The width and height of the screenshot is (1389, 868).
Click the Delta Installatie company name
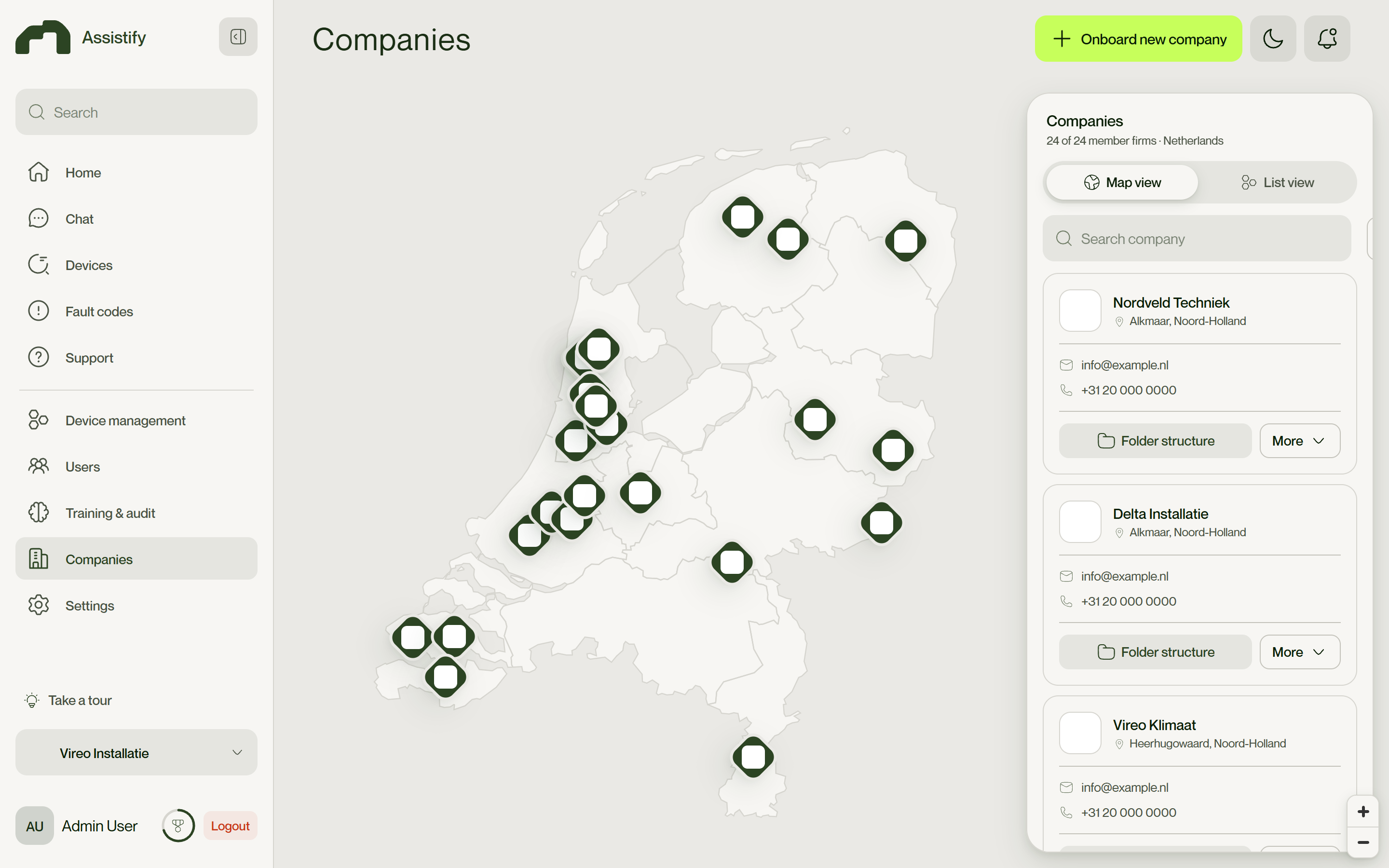coord(1160,514)
